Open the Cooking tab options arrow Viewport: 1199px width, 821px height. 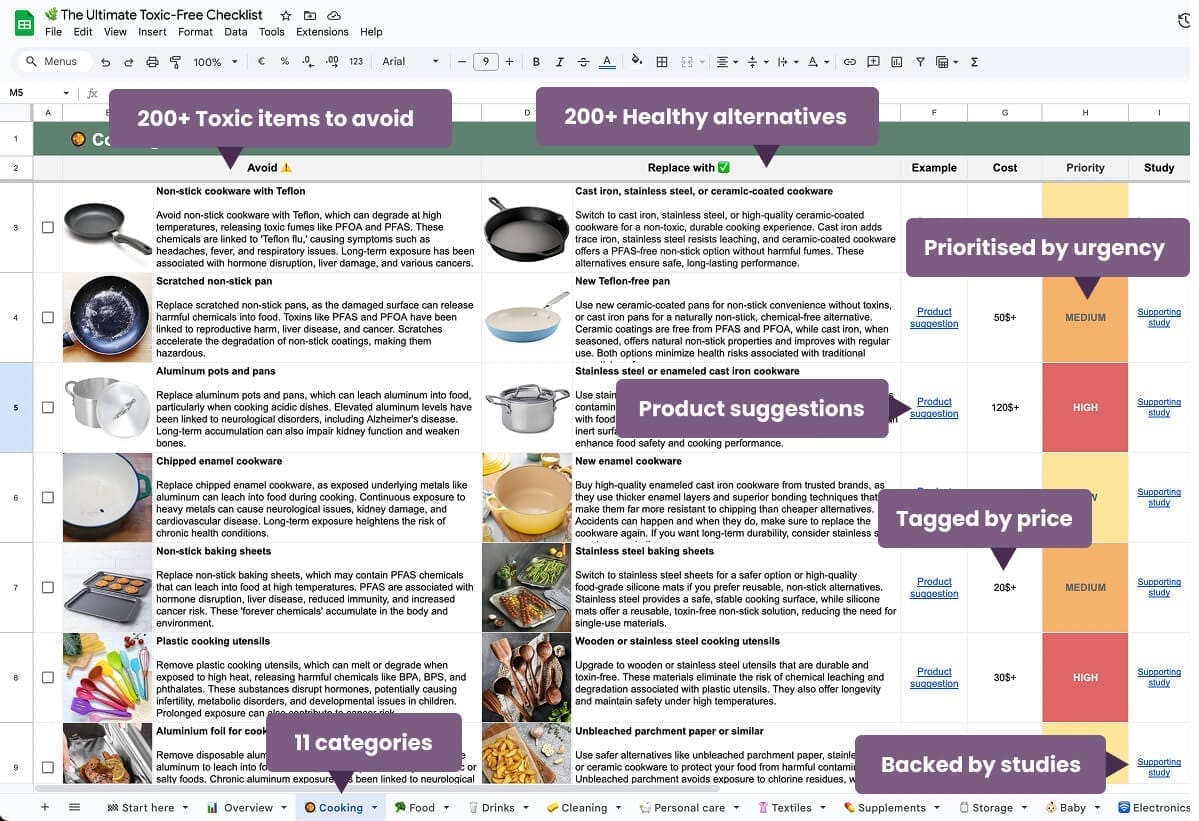tap(375, 807)
